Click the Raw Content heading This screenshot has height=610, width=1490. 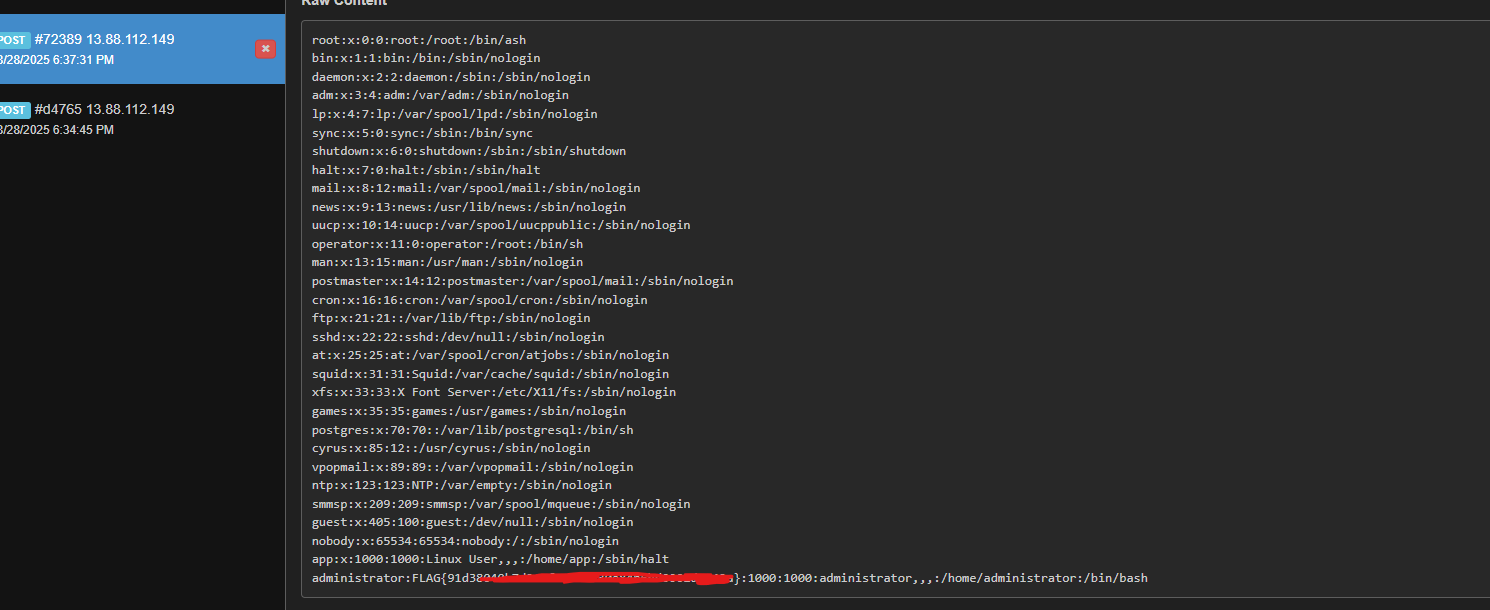(x=343, y=3)
